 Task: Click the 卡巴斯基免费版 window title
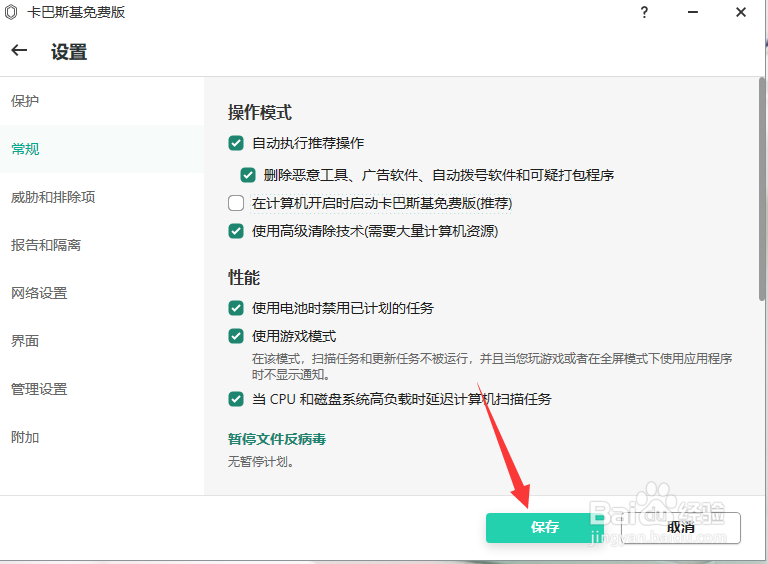(x=76, y=12)
